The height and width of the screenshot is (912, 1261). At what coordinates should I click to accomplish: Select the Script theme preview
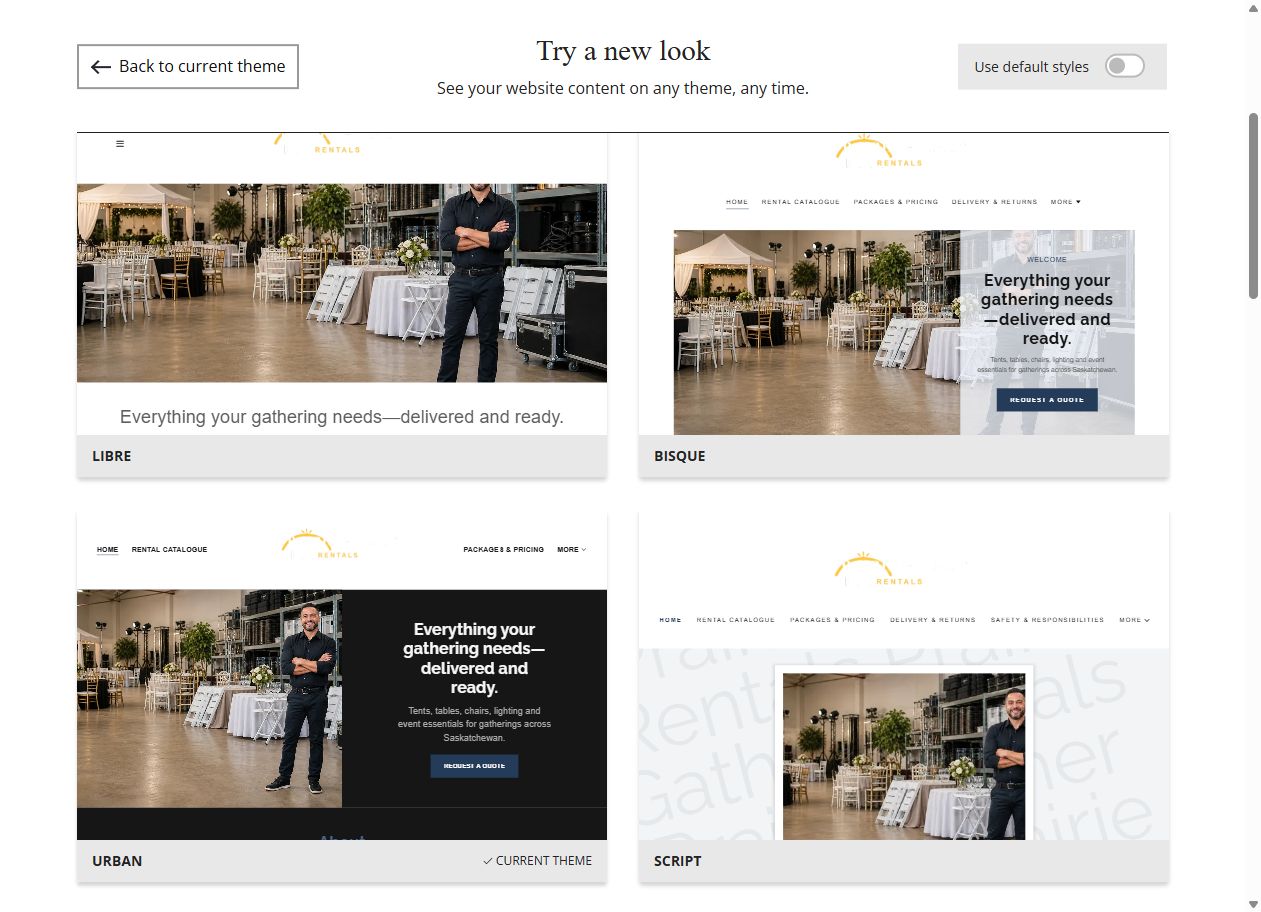(x=904, y=676)
